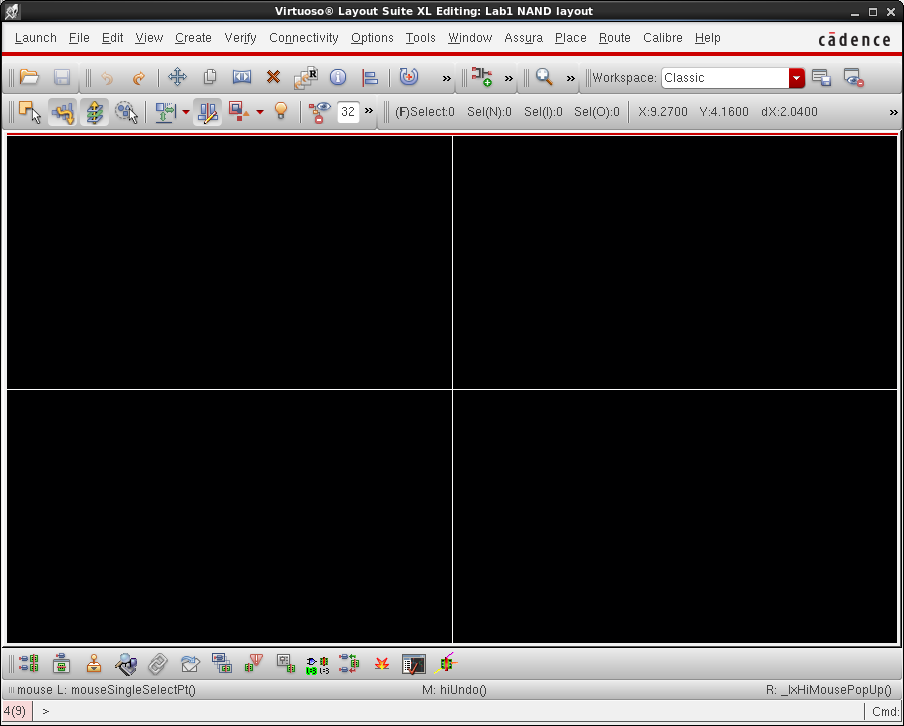904x726 pixels.
Task: Open the Route menu
Action: tap(615, 37)
